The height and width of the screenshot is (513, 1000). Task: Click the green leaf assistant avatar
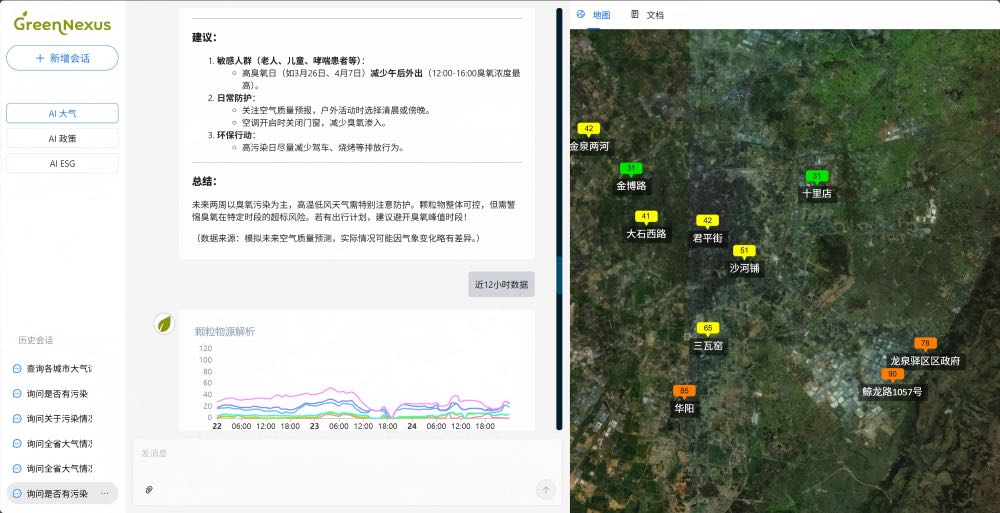tap(162, 323)
